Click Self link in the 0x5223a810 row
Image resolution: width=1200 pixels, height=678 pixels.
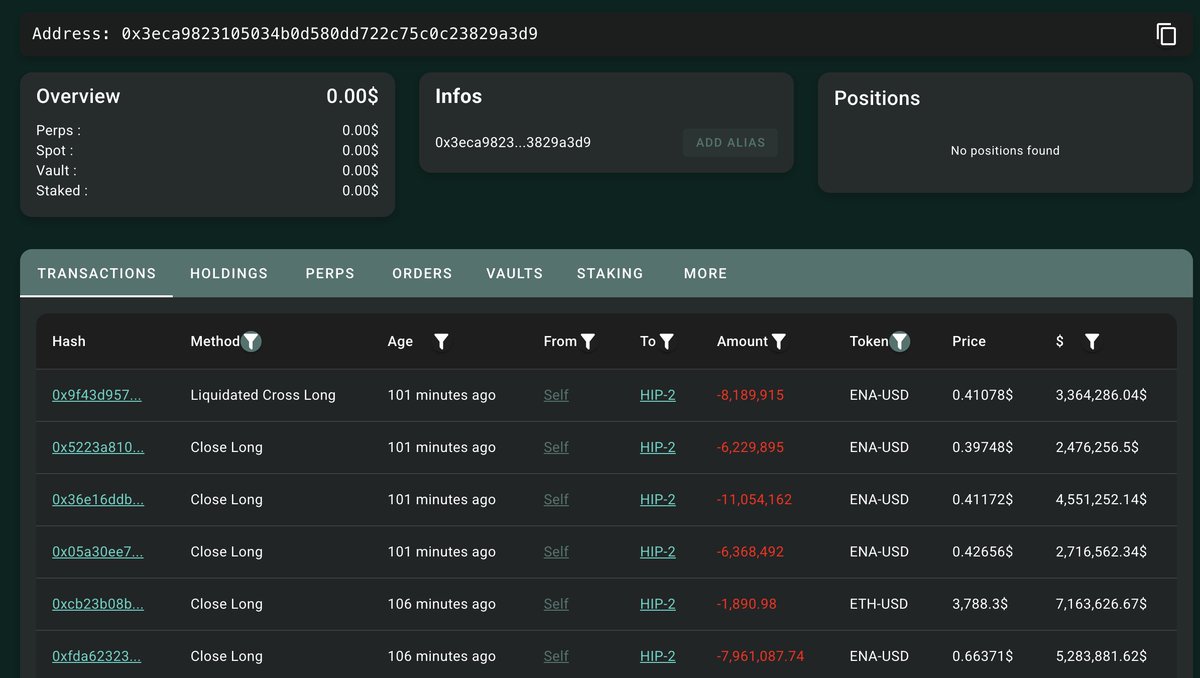(556, 447)
